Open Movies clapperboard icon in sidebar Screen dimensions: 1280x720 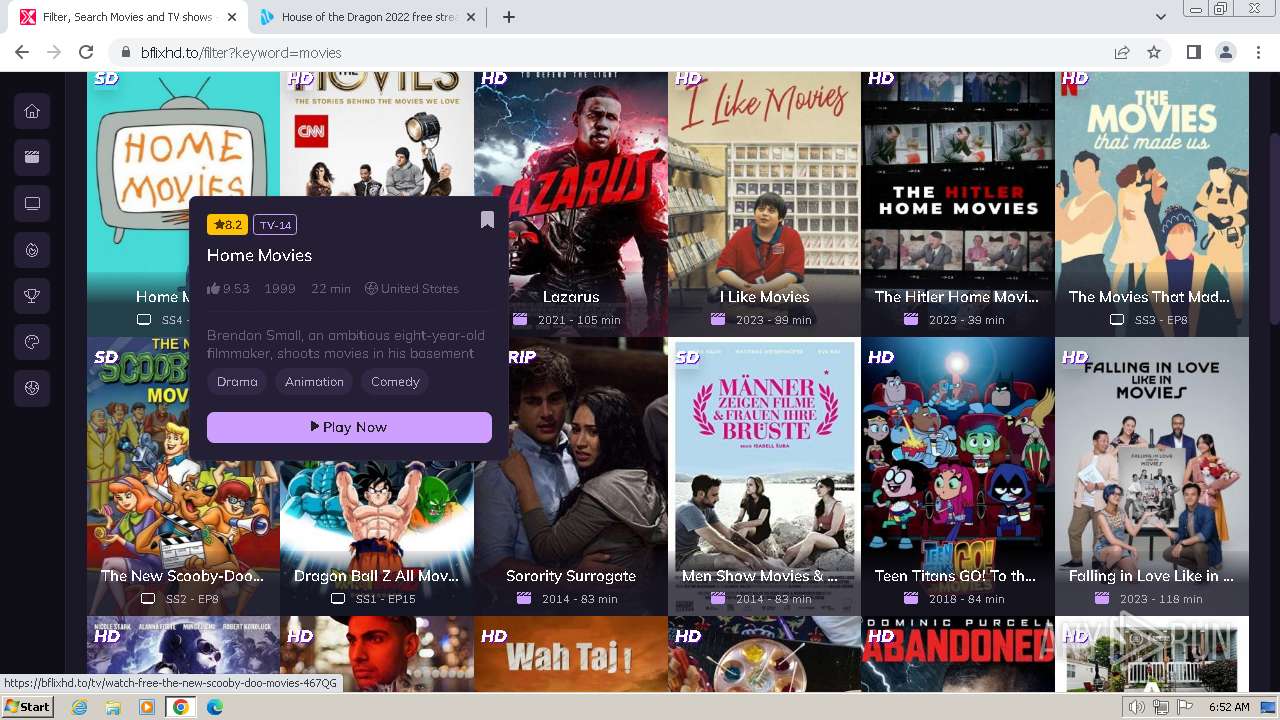click(x=32, y=157)
